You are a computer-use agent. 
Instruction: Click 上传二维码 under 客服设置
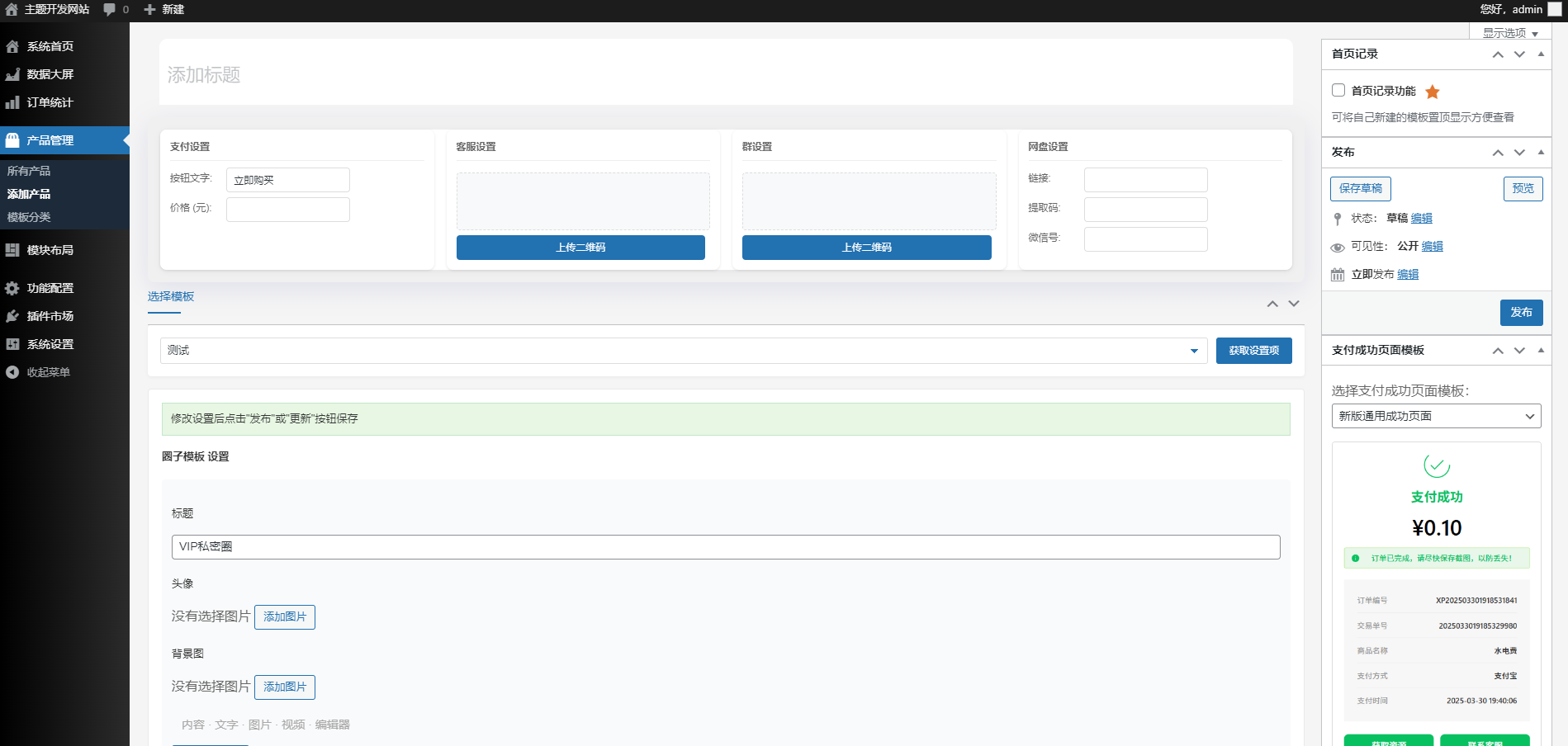[x=580, y=248]
